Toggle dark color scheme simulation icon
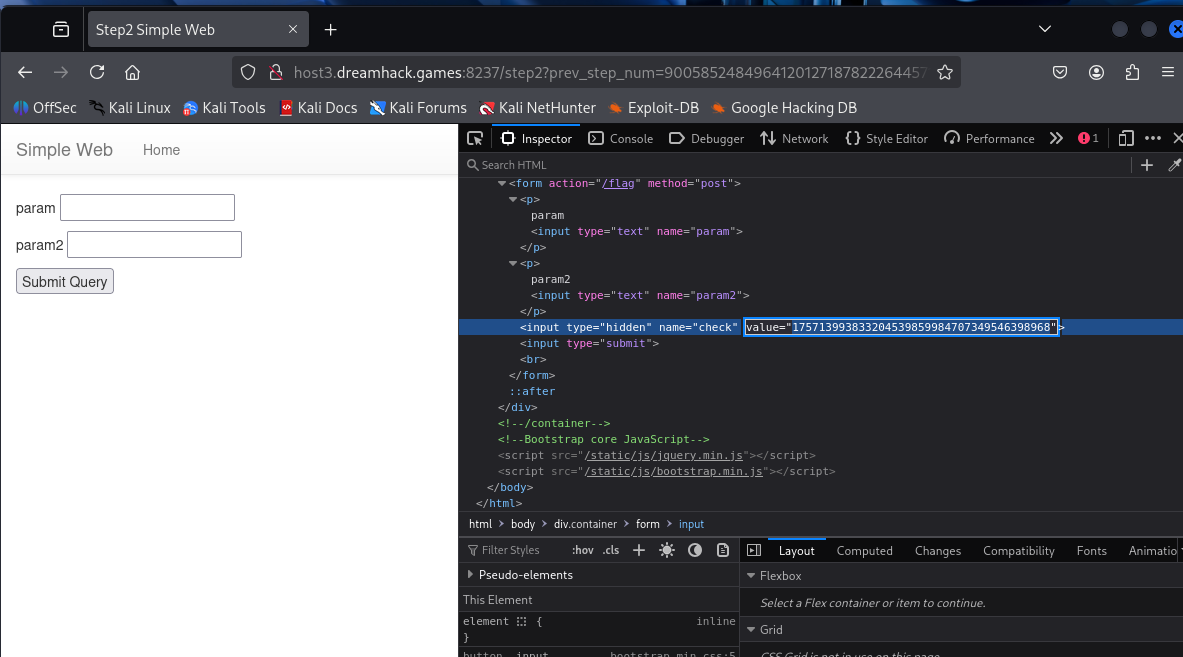 pos(695,551)
